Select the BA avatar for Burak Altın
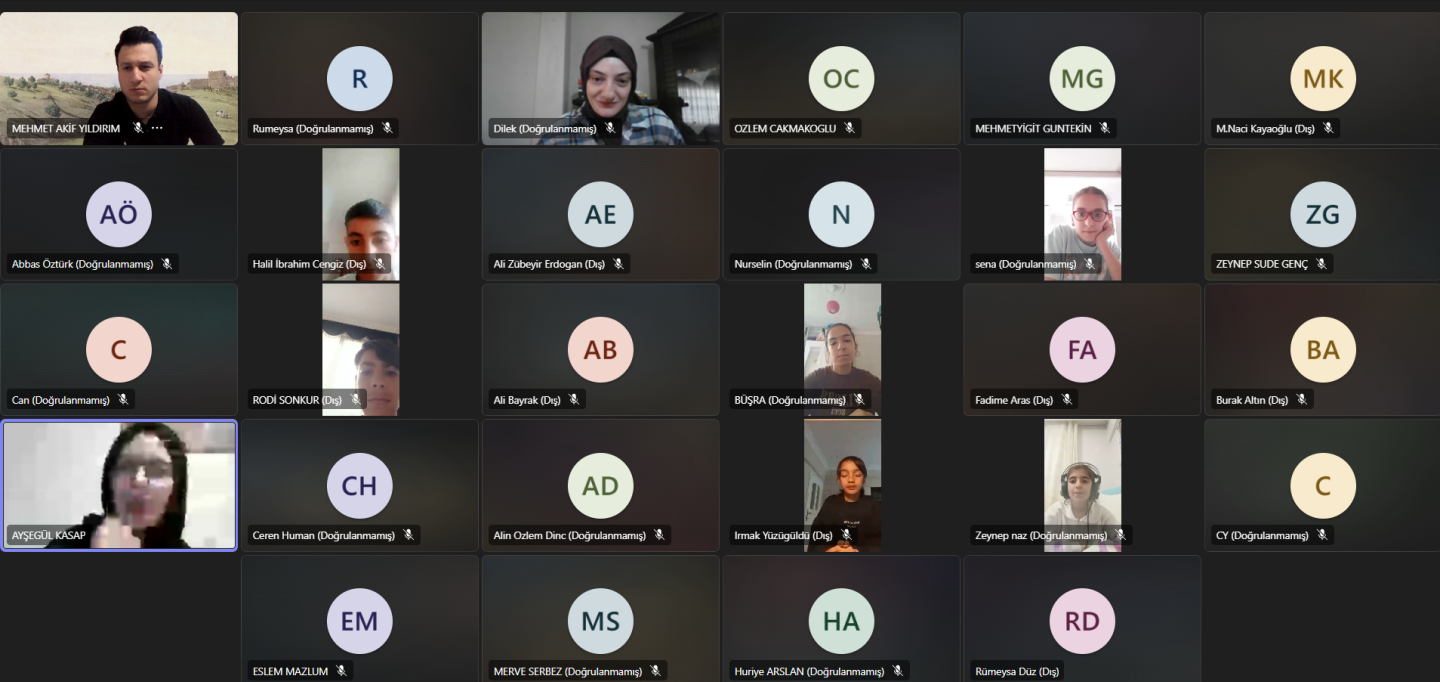 pos(1323,350)
